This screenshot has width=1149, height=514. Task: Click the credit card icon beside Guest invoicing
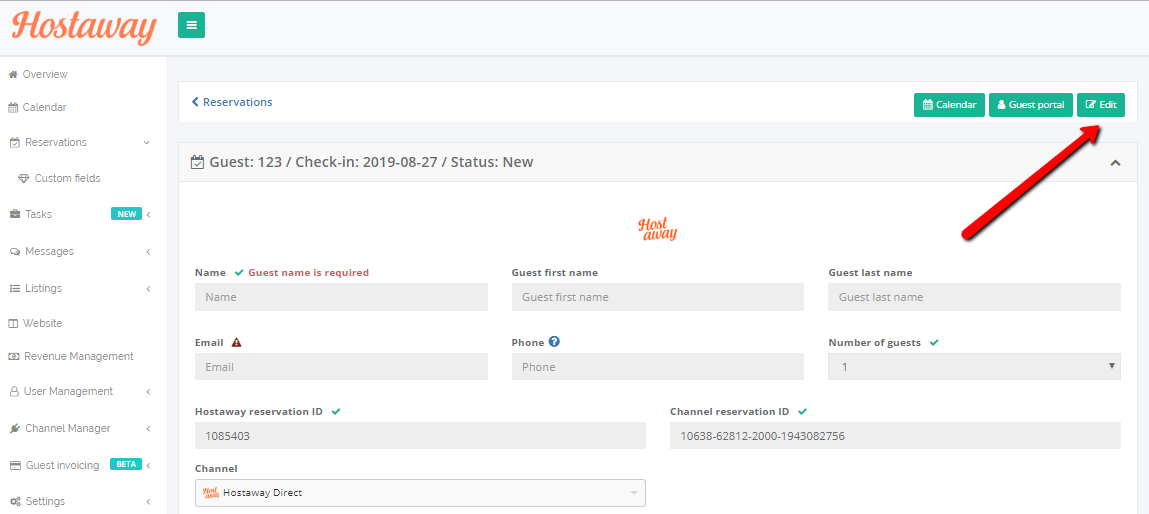(x=14, y=466)
